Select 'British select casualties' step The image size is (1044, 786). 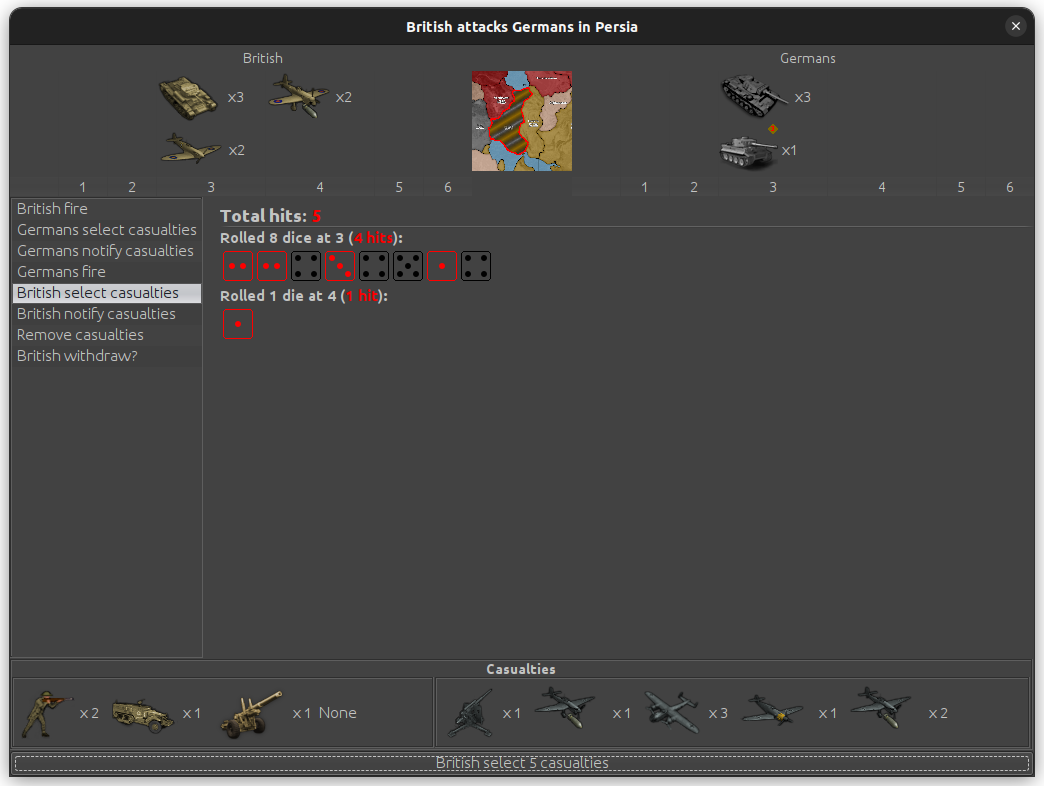(x=107, y=293)
